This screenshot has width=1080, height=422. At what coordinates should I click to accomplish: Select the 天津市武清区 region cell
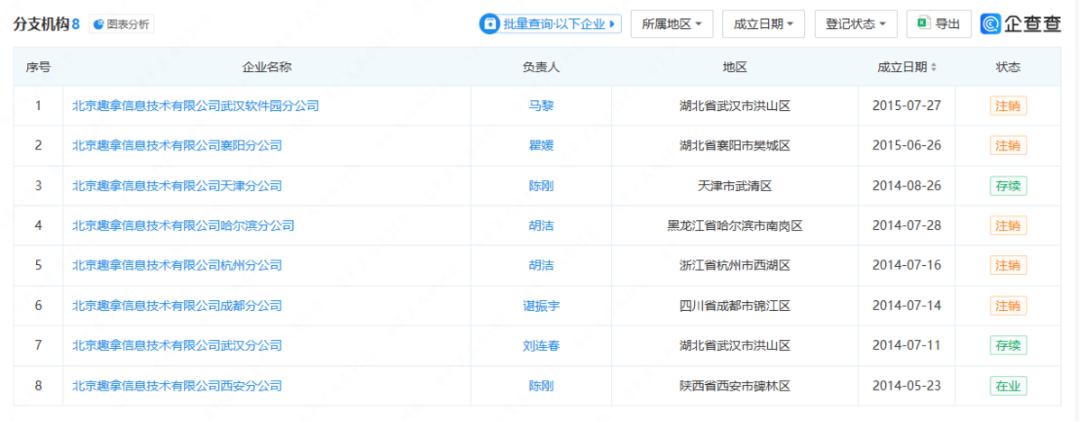coord(735,186)
